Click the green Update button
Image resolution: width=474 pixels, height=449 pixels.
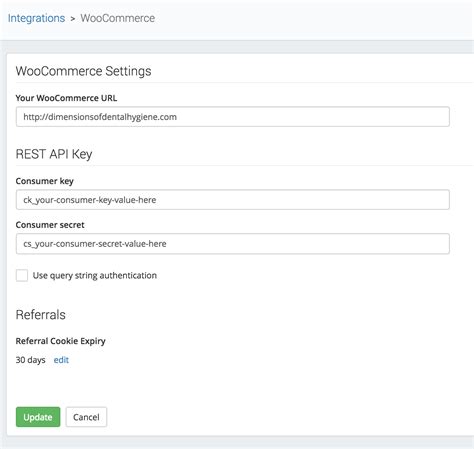(38, 417)
